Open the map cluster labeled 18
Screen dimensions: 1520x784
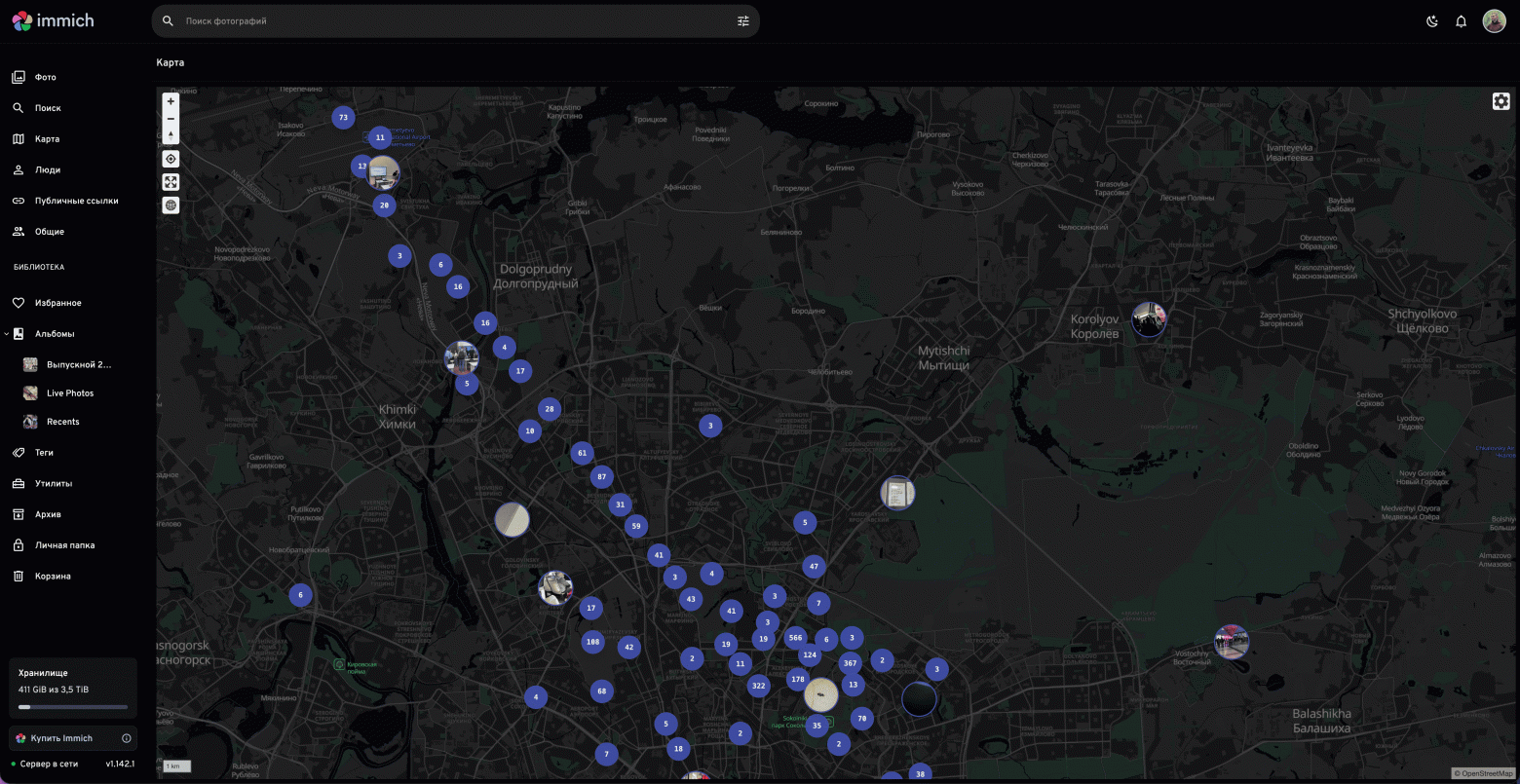678,749
